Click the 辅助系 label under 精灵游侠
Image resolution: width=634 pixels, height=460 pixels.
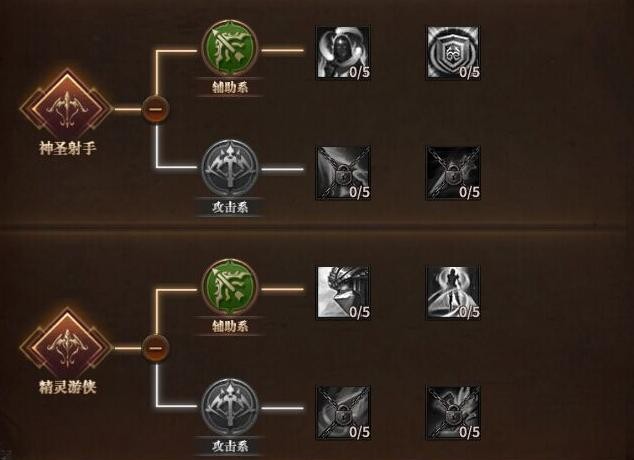230,326
